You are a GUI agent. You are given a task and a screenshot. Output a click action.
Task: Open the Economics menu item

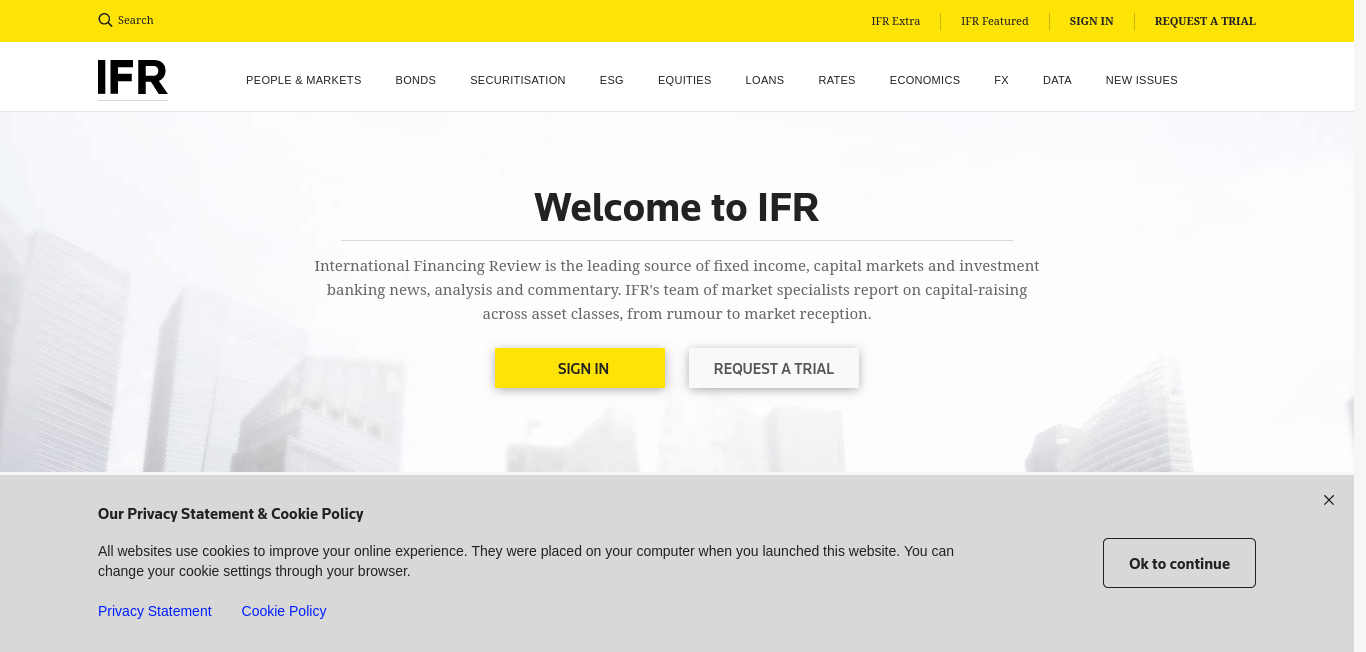[925, 80]
